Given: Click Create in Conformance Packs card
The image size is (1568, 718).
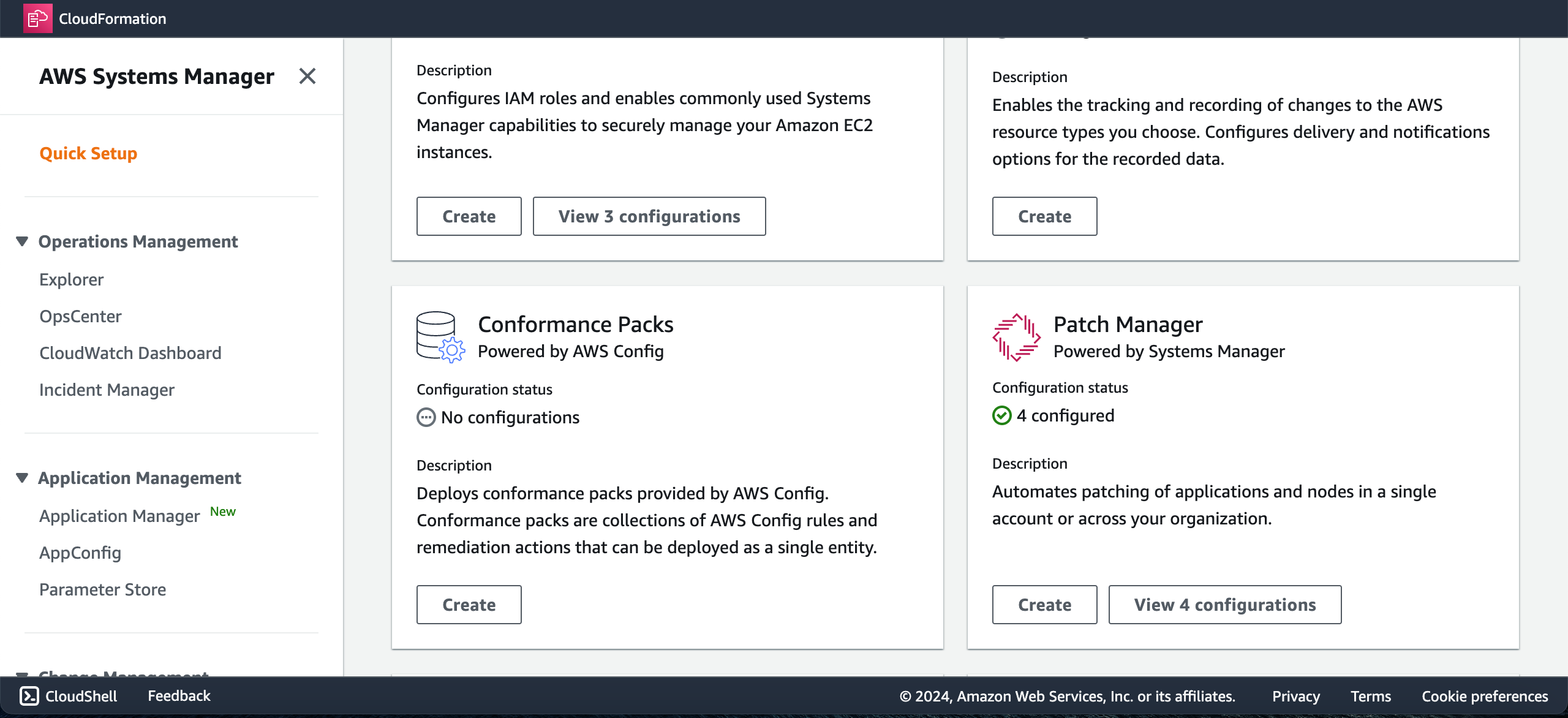Looking at the screenshot, I should coord(469,605).
